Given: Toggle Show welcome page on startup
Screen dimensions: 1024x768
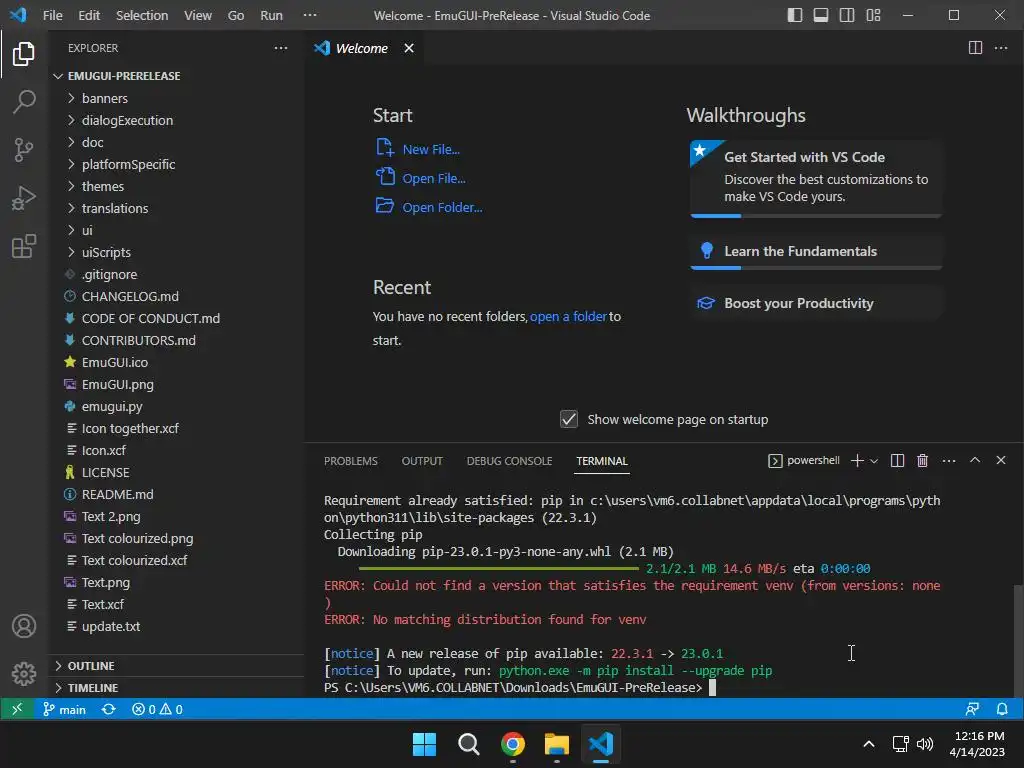Looking at the screenshot, I should pos(569,419).
